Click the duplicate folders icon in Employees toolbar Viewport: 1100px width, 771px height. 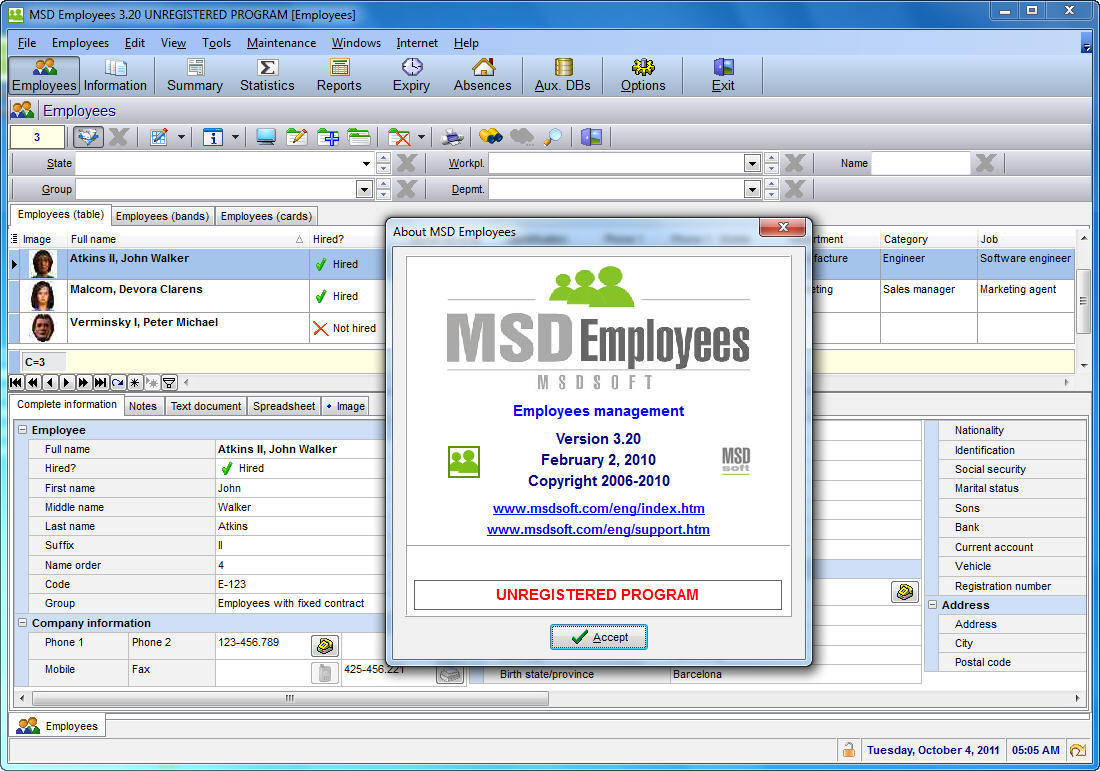click(x=359, y=137)
